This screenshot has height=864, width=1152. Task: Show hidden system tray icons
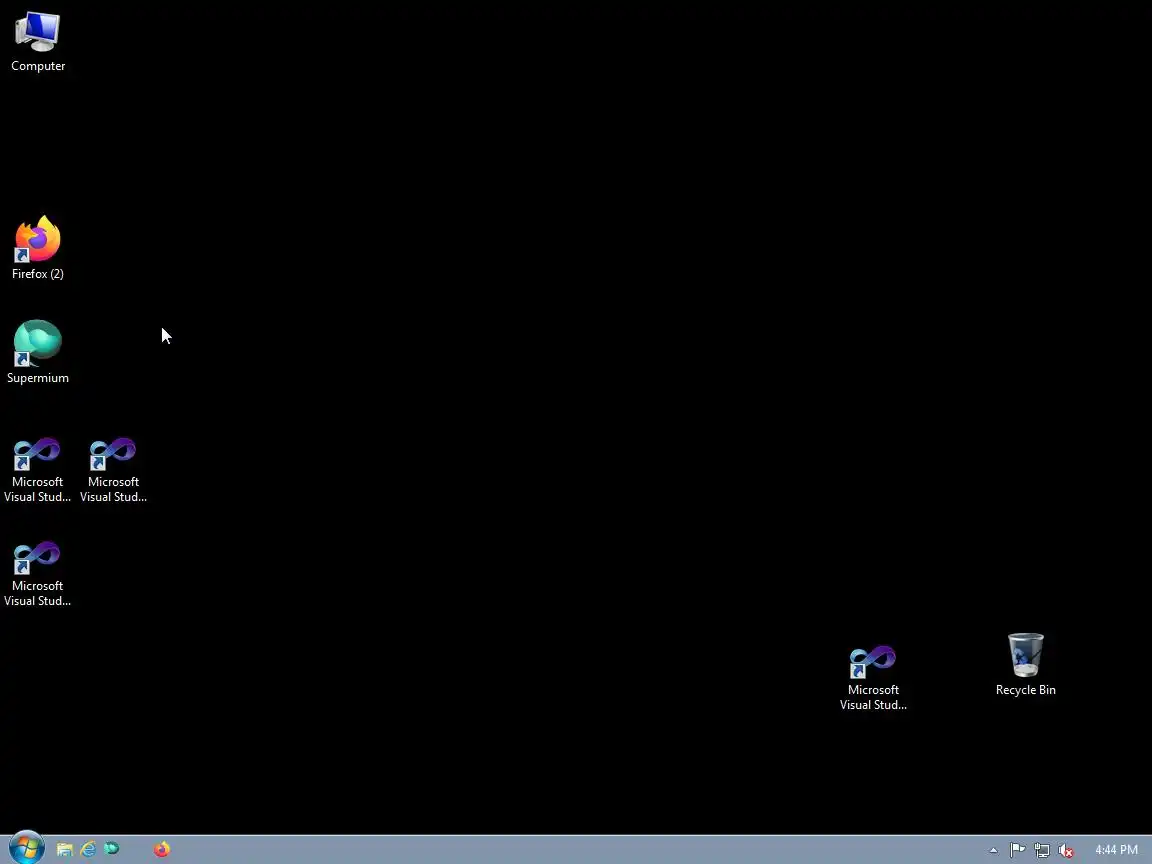point(993,850)
